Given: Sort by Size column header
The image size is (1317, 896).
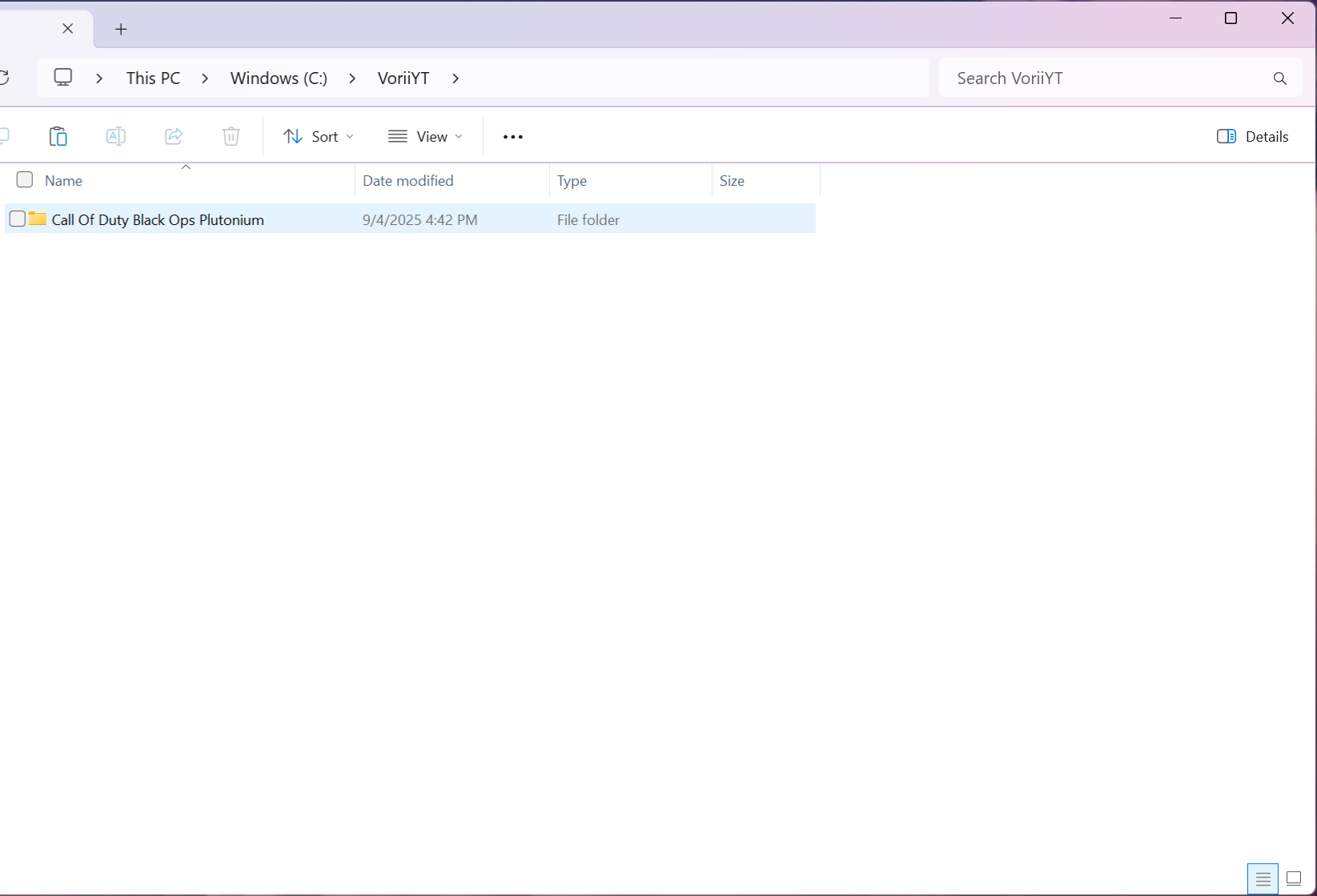Looking at the screenshot, I should tap(732, 181).
